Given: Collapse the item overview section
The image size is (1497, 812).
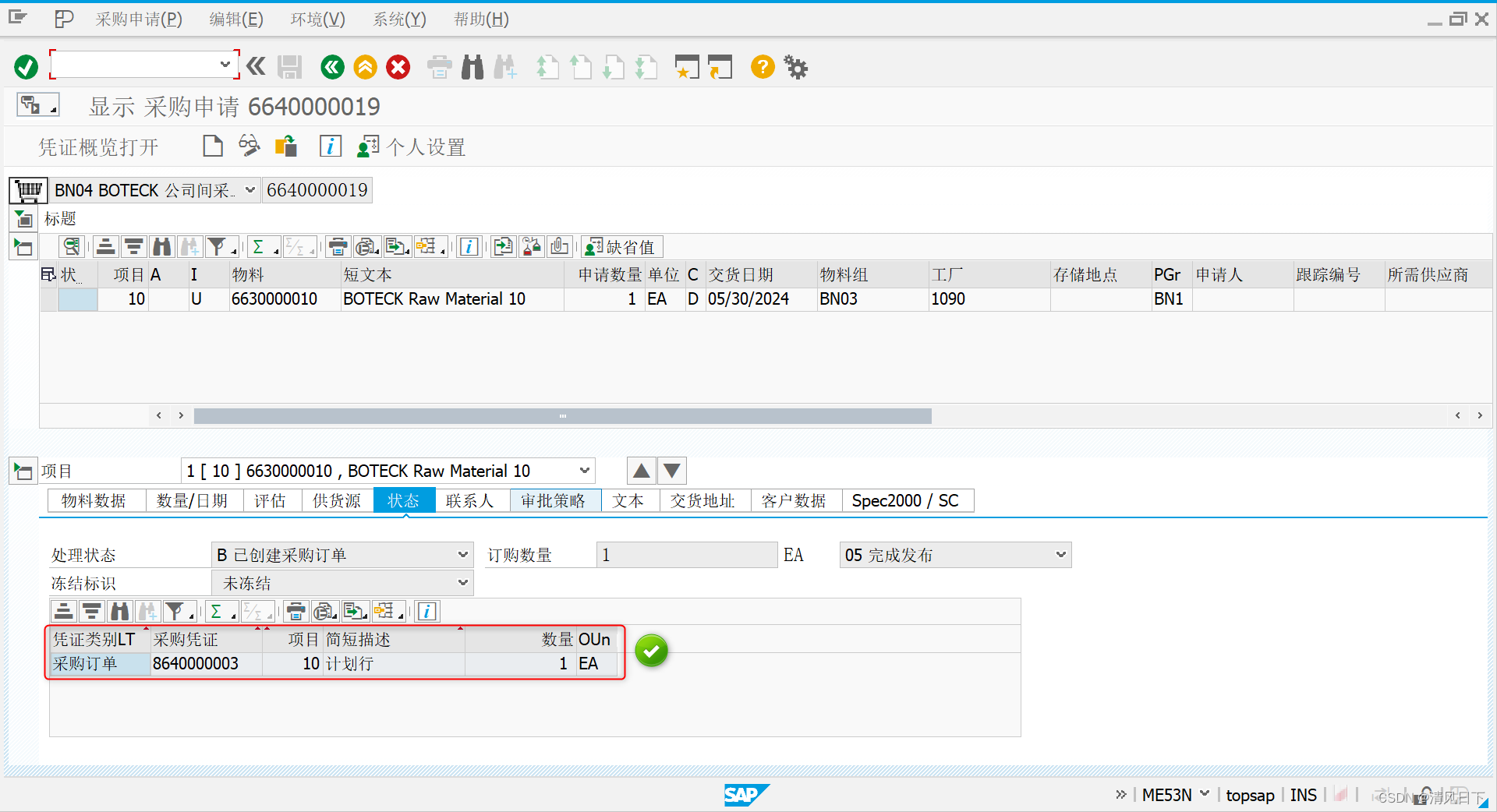Looking at the screenshot, I should [23, 248].
